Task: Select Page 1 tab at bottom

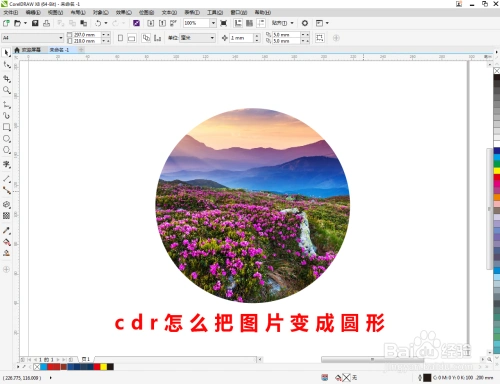Action: click(86, 359)
